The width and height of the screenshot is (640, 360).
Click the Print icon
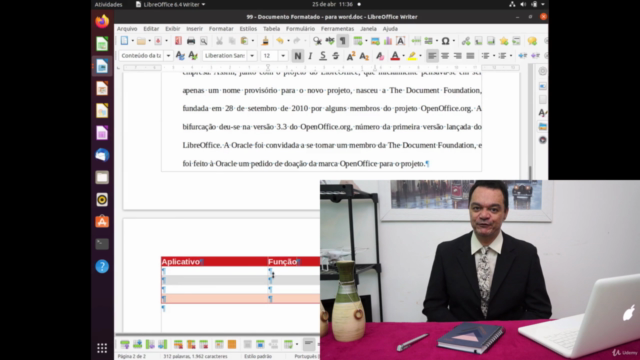click(191, 41)
